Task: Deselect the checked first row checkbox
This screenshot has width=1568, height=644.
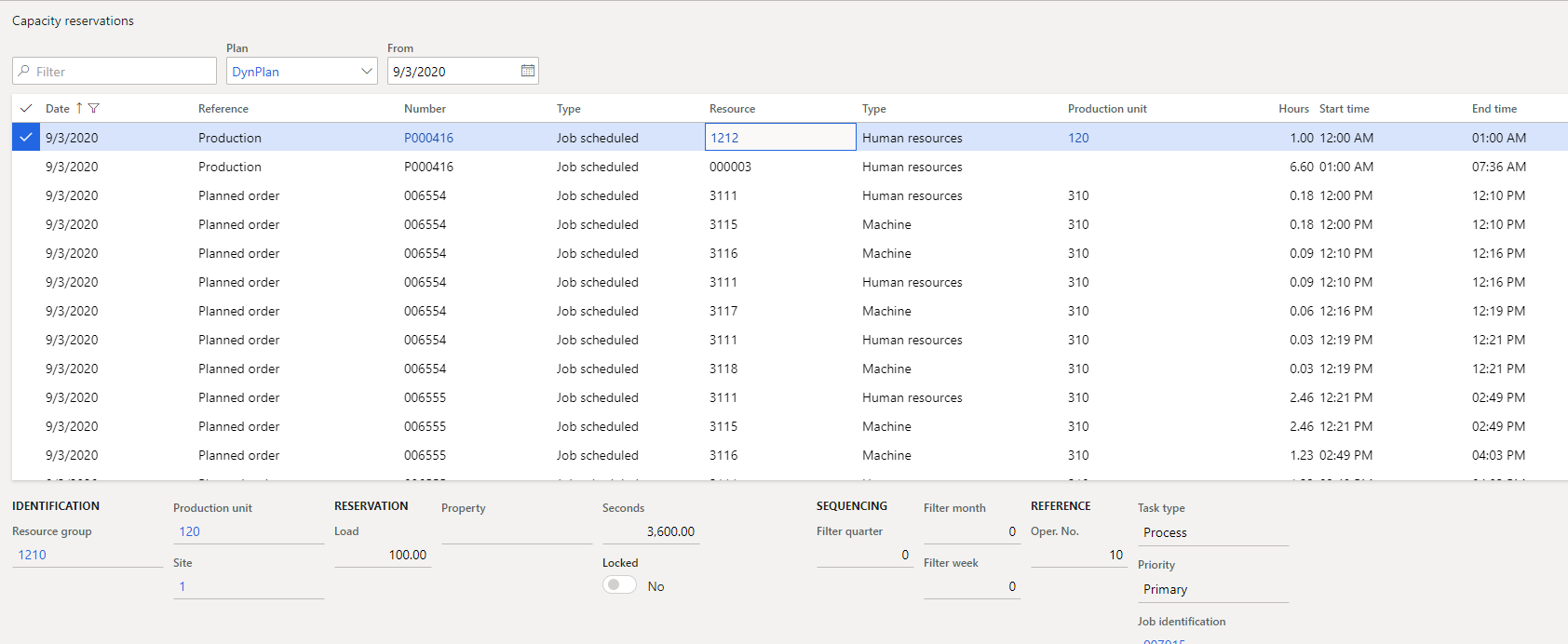Action: [x=26, y=138]
